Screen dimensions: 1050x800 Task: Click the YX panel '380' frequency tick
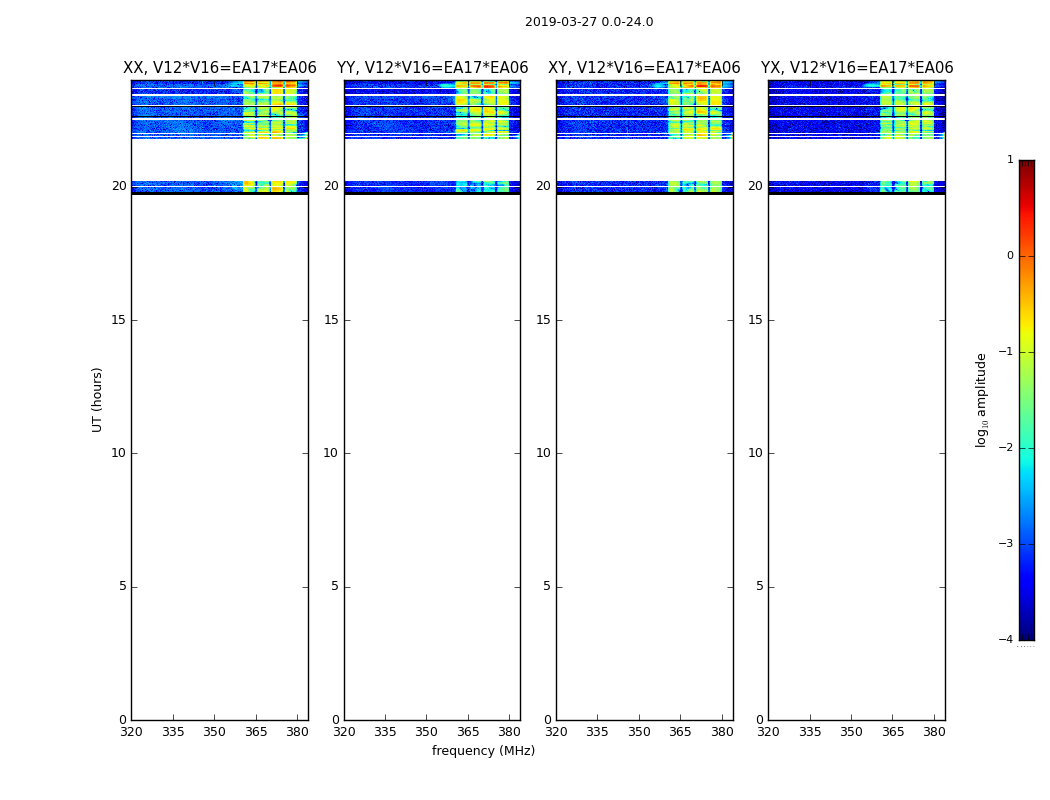click(x=934, y=732)
